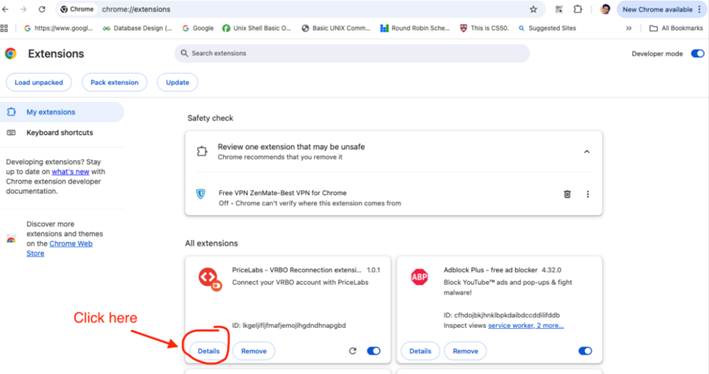Open the Chrome Web Store link
Screen dimensions: 709x374
coord(59,248)
